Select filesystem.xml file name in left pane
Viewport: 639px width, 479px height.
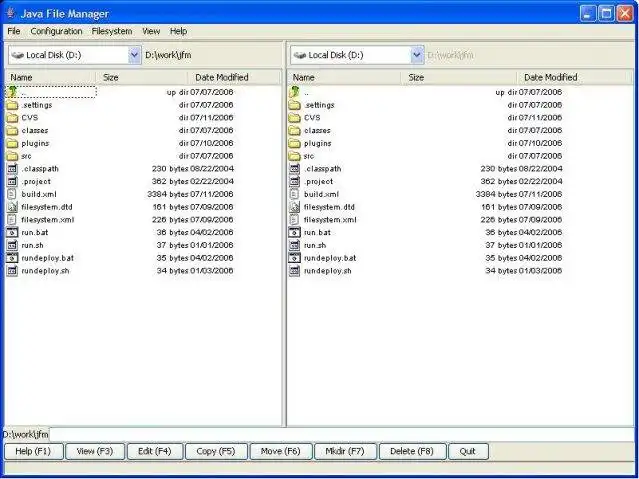point(48,220)
